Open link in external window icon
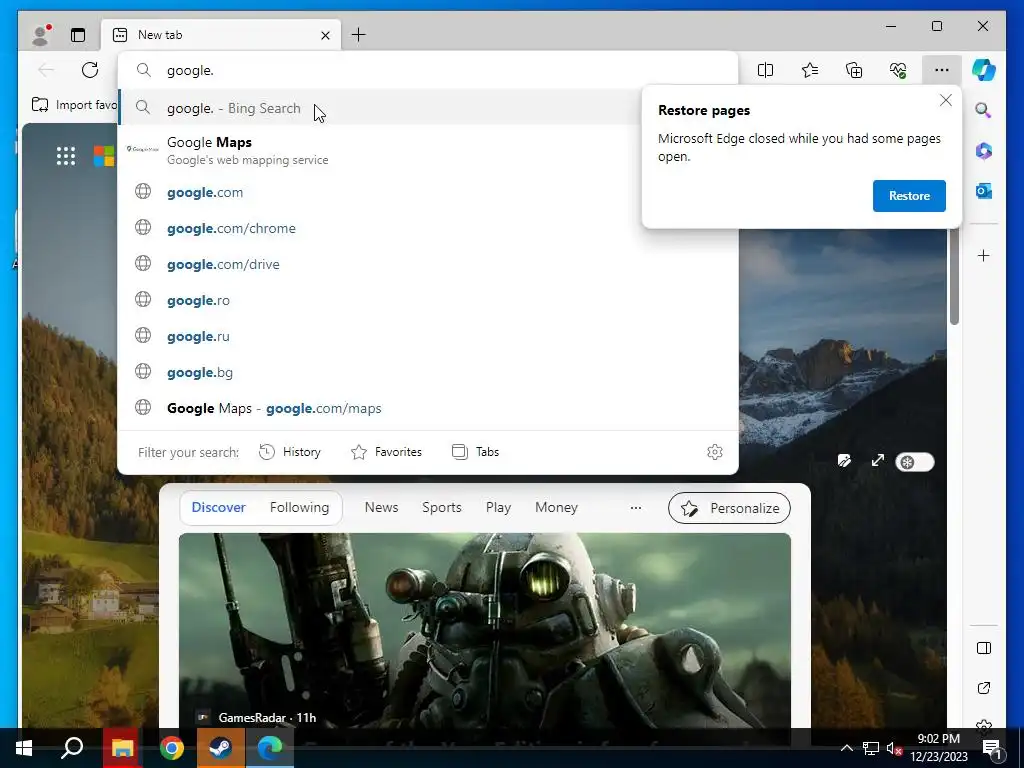 point(984,688)
